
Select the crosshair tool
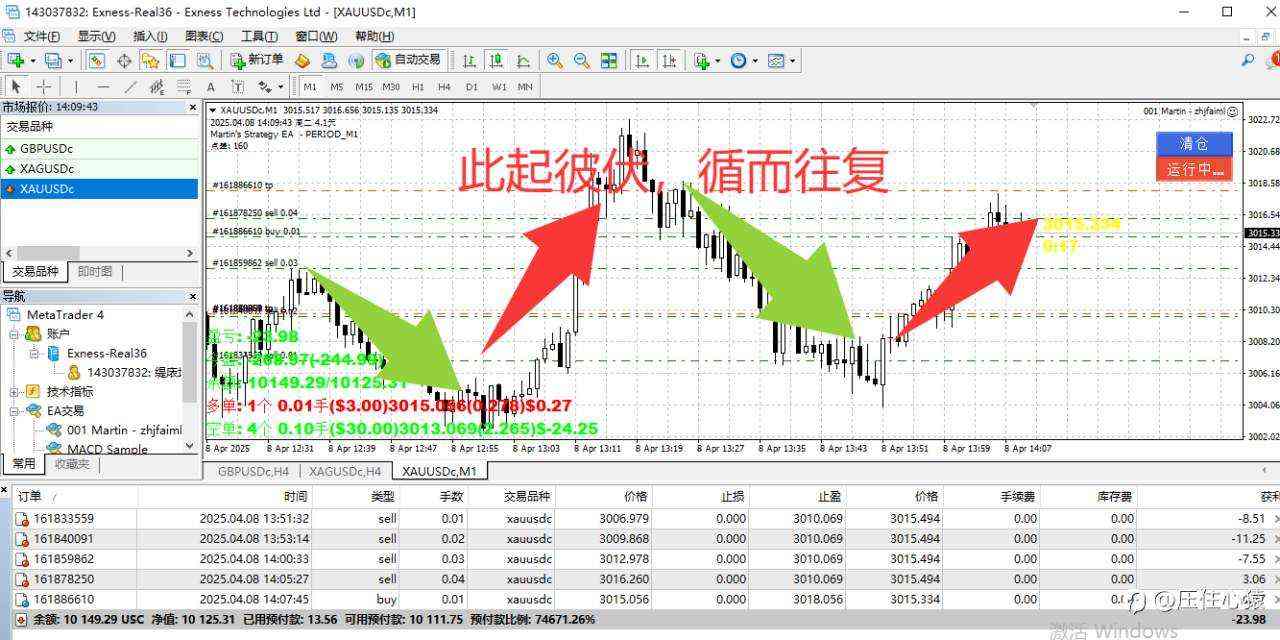[44, 86]
